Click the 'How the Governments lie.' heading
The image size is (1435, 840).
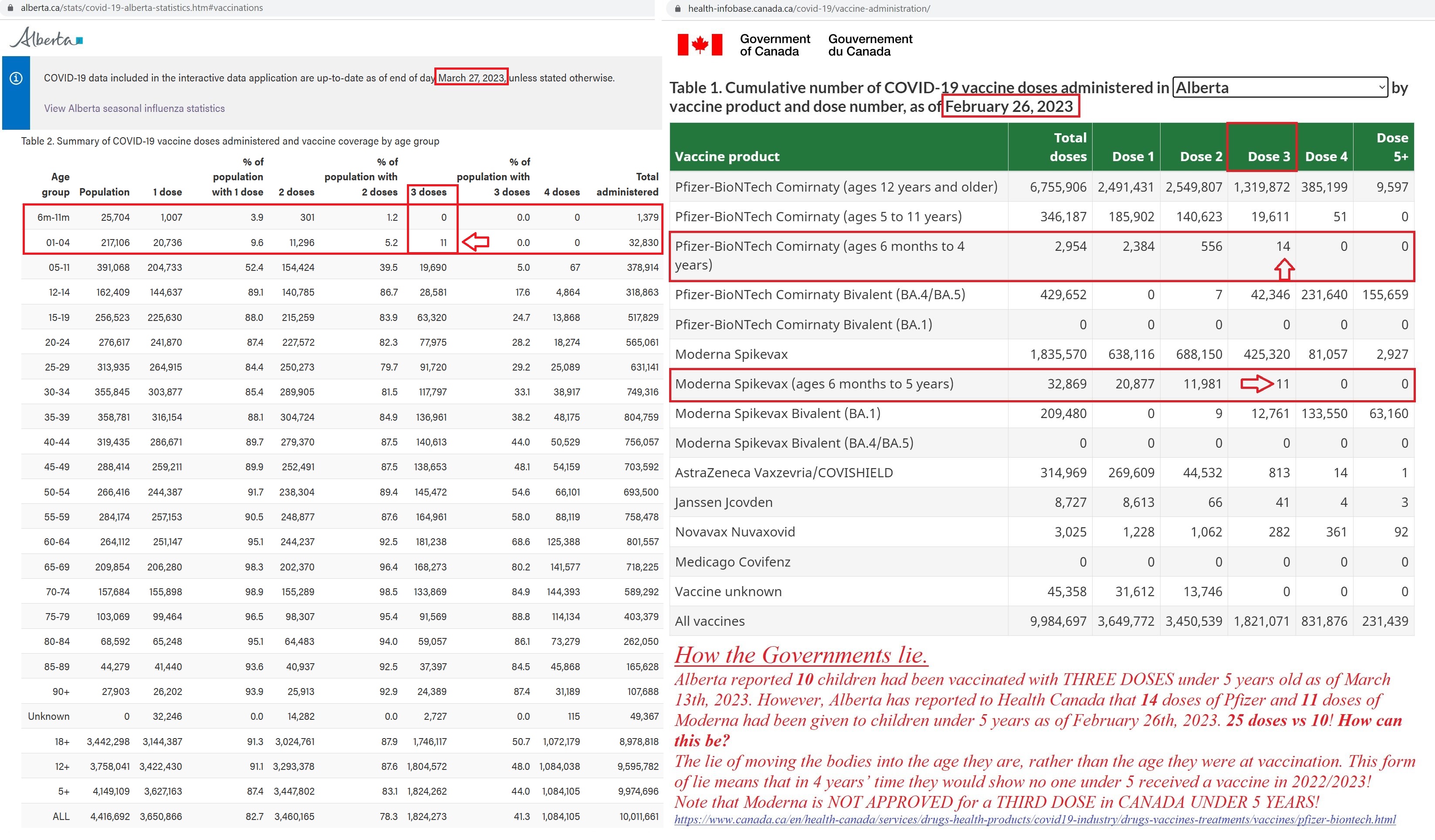click(x=801, y=655)
